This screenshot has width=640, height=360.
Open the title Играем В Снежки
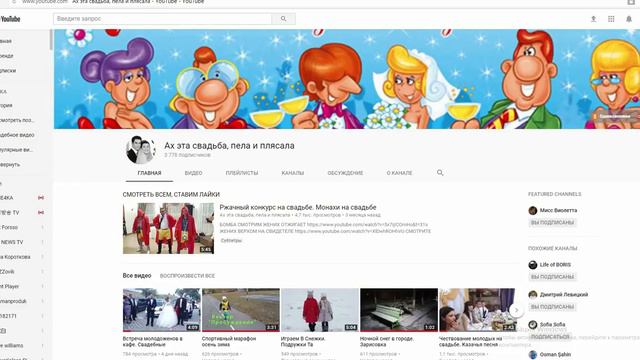[303, 342]
